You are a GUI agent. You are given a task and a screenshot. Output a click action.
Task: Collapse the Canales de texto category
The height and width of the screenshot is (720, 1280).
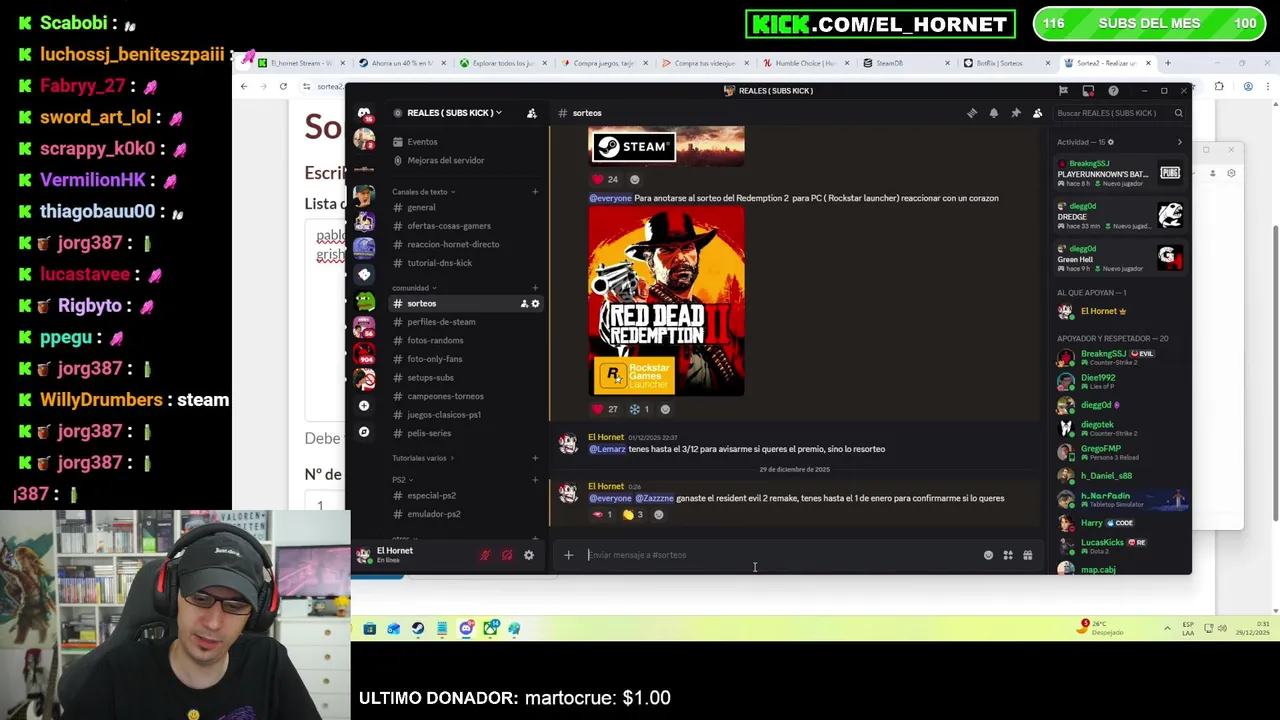click(x=422, y=192)
